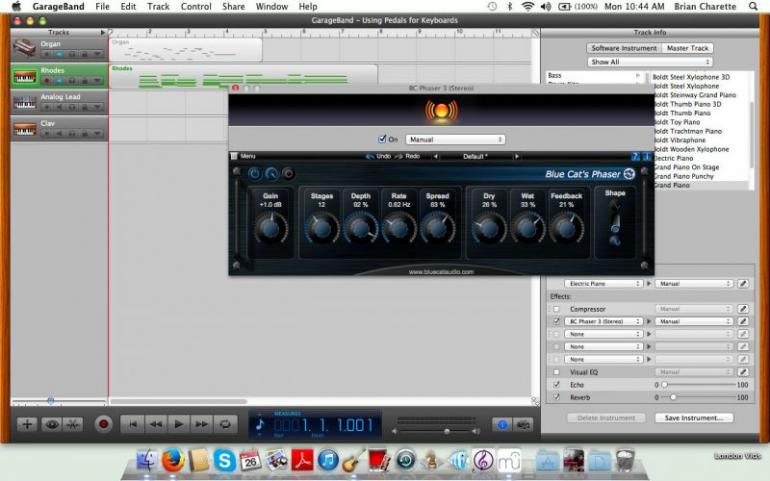Arm the Rhodes track for recording
The width and height of the screenshot is (770, 481).
(47, 81)
